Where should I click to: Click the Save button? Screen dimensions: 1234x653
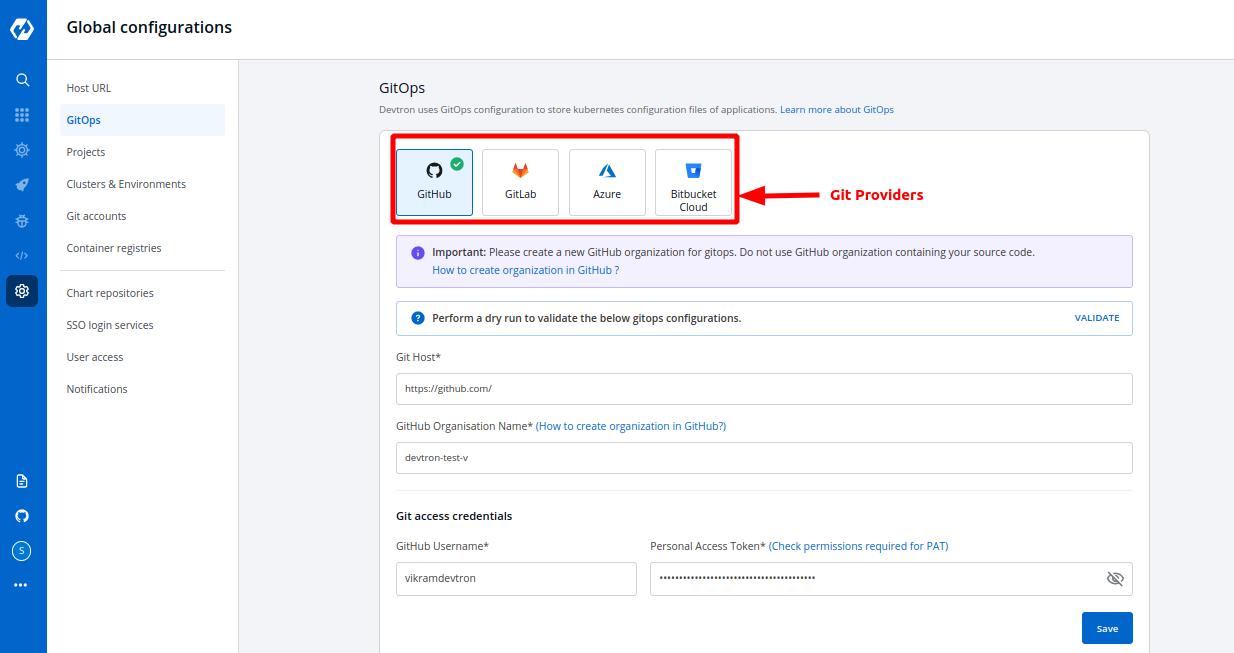(1107, 628)
